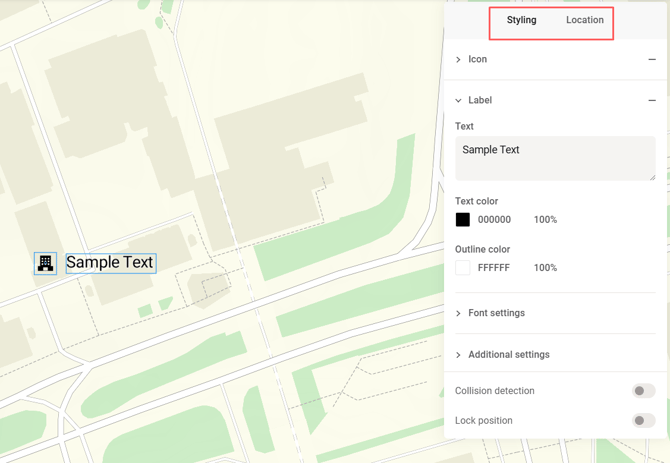Expand the Icon section chevron
670x463 pixels.
tap(459, 60)
